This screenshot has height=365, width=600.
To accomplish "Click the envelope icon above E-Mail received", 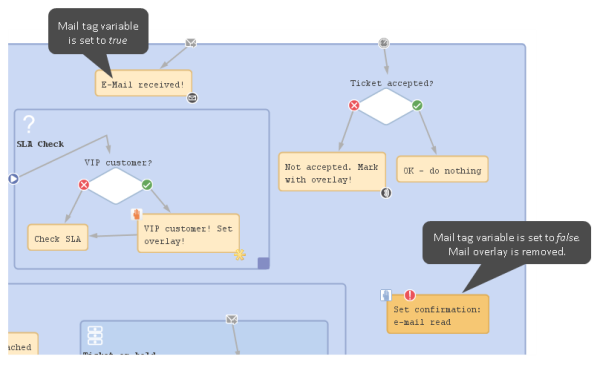I will coord(191,43).
